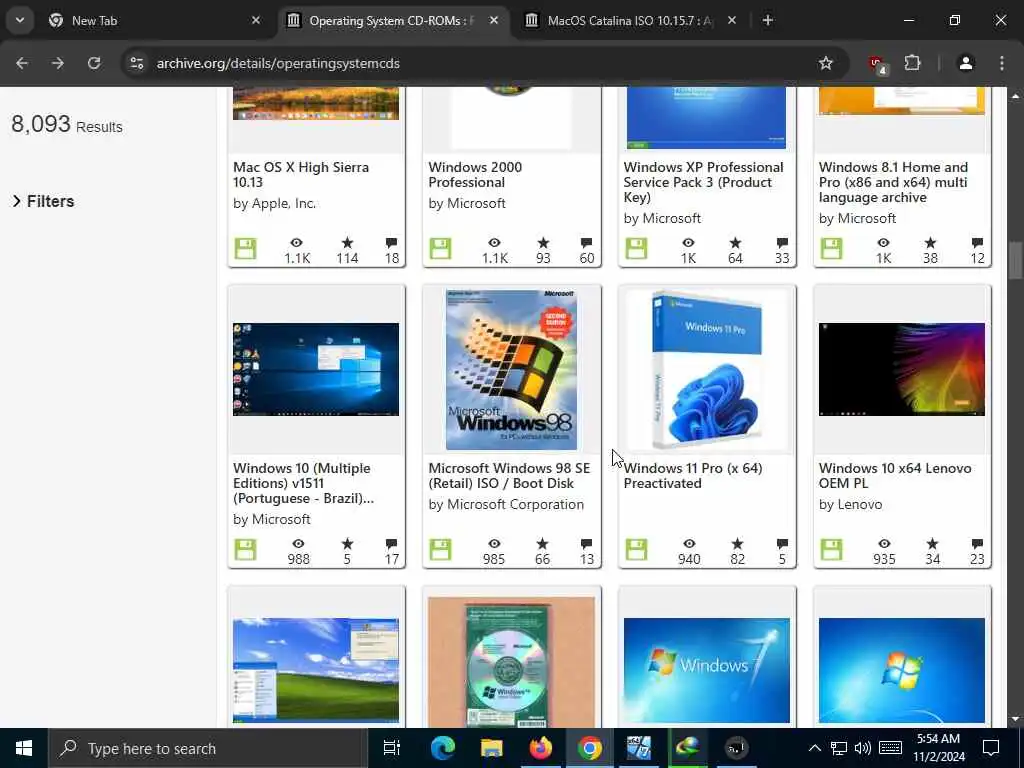Open Windows 10 x64 Lenovo OEM PL item

(x=895, y=475)
